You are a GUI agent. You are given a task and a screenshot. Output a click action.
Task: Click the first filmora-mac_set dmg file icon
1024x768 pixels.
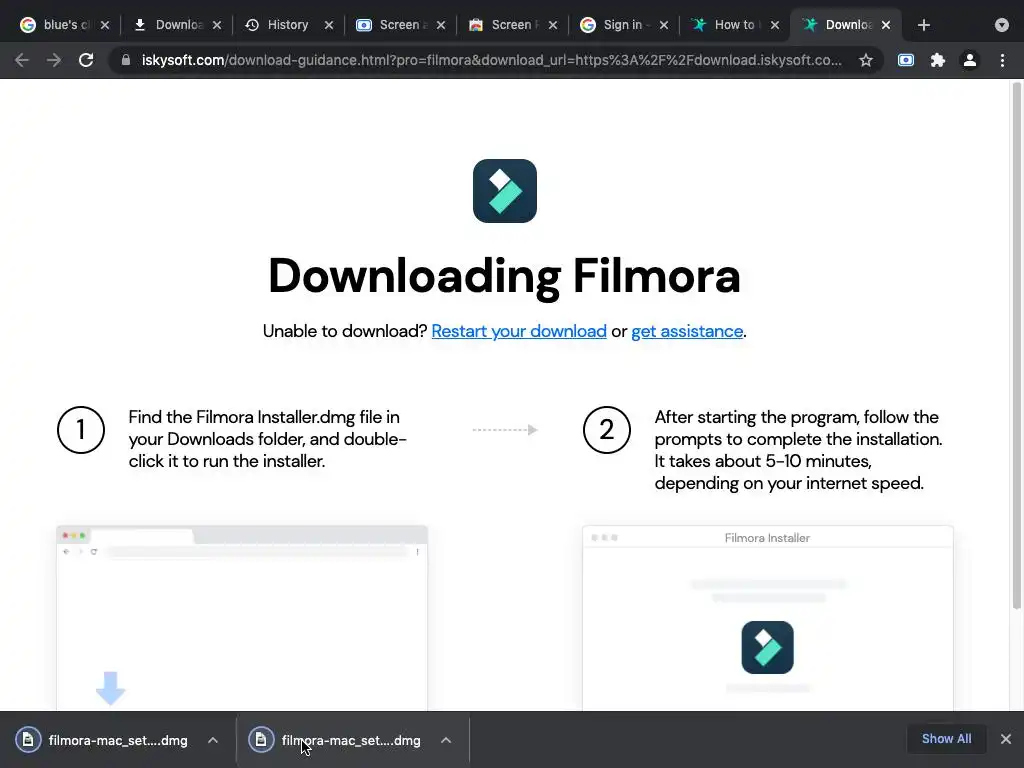[28, 740]
